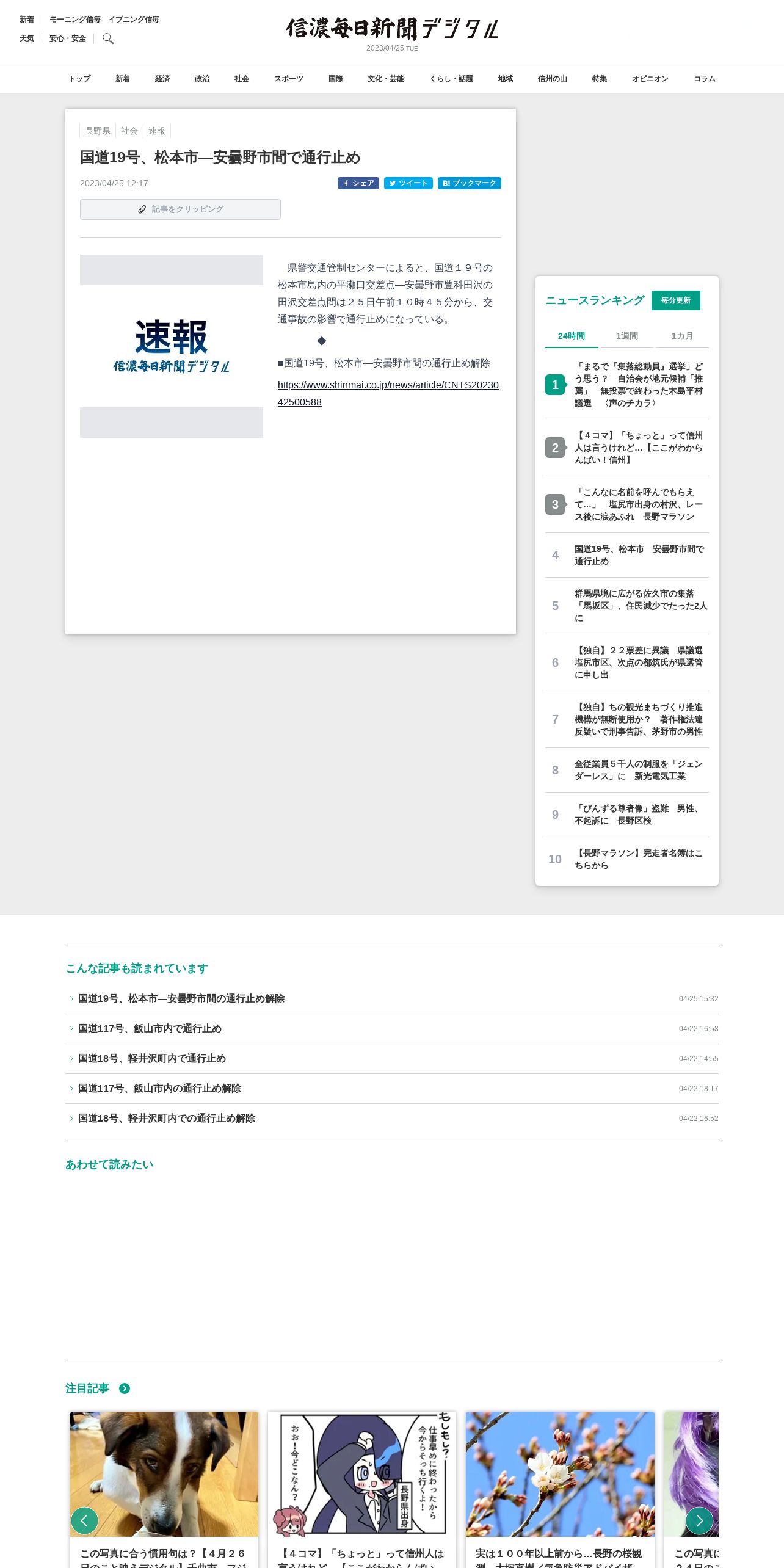The image size is (784, 1568).
Task: Select the 1週間 ranking tab
Action: (x=627, y=336)
